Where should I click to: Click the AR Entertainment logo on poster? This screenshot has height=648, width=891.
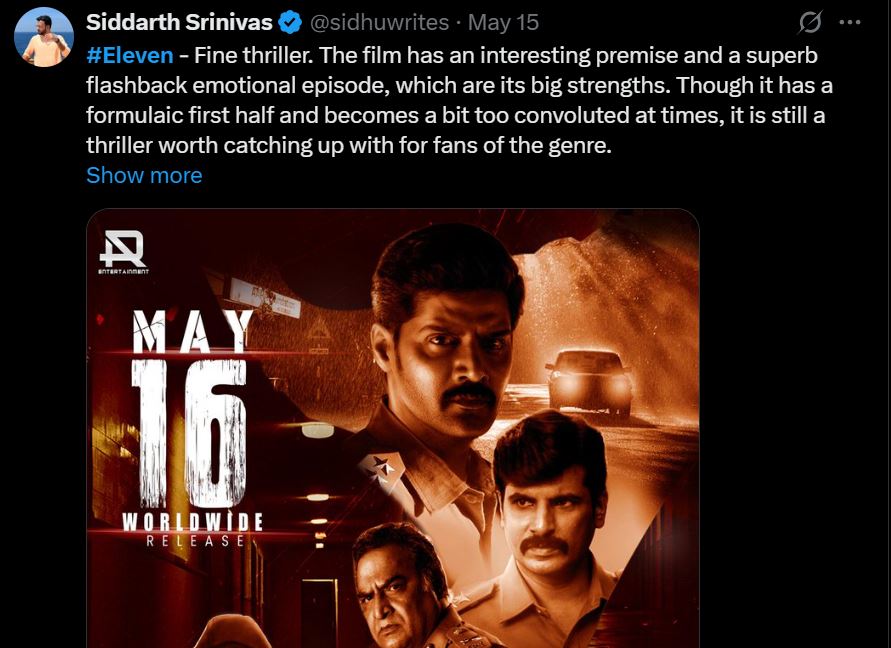pyautogui.click(x=123, y=252)
